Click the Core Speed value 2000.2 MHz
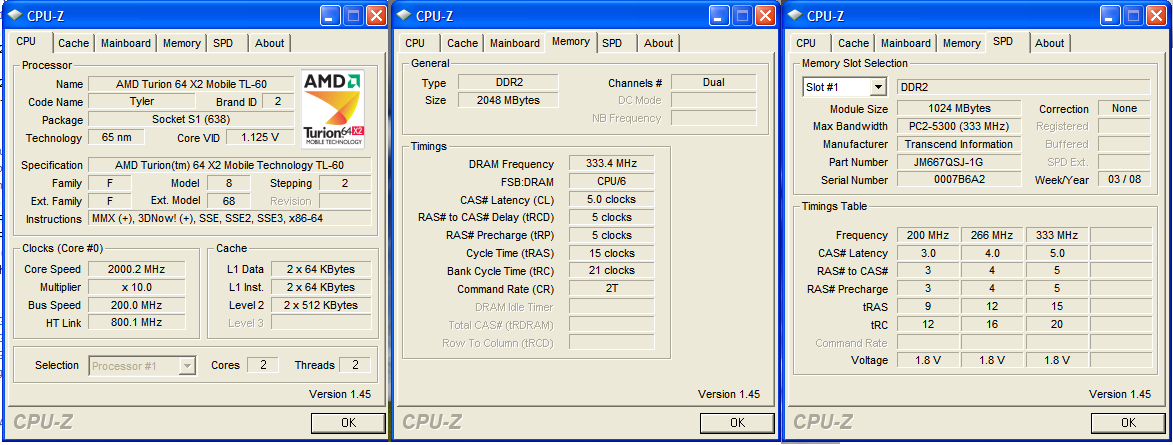The image size is (1173, 445). (136, 269)
